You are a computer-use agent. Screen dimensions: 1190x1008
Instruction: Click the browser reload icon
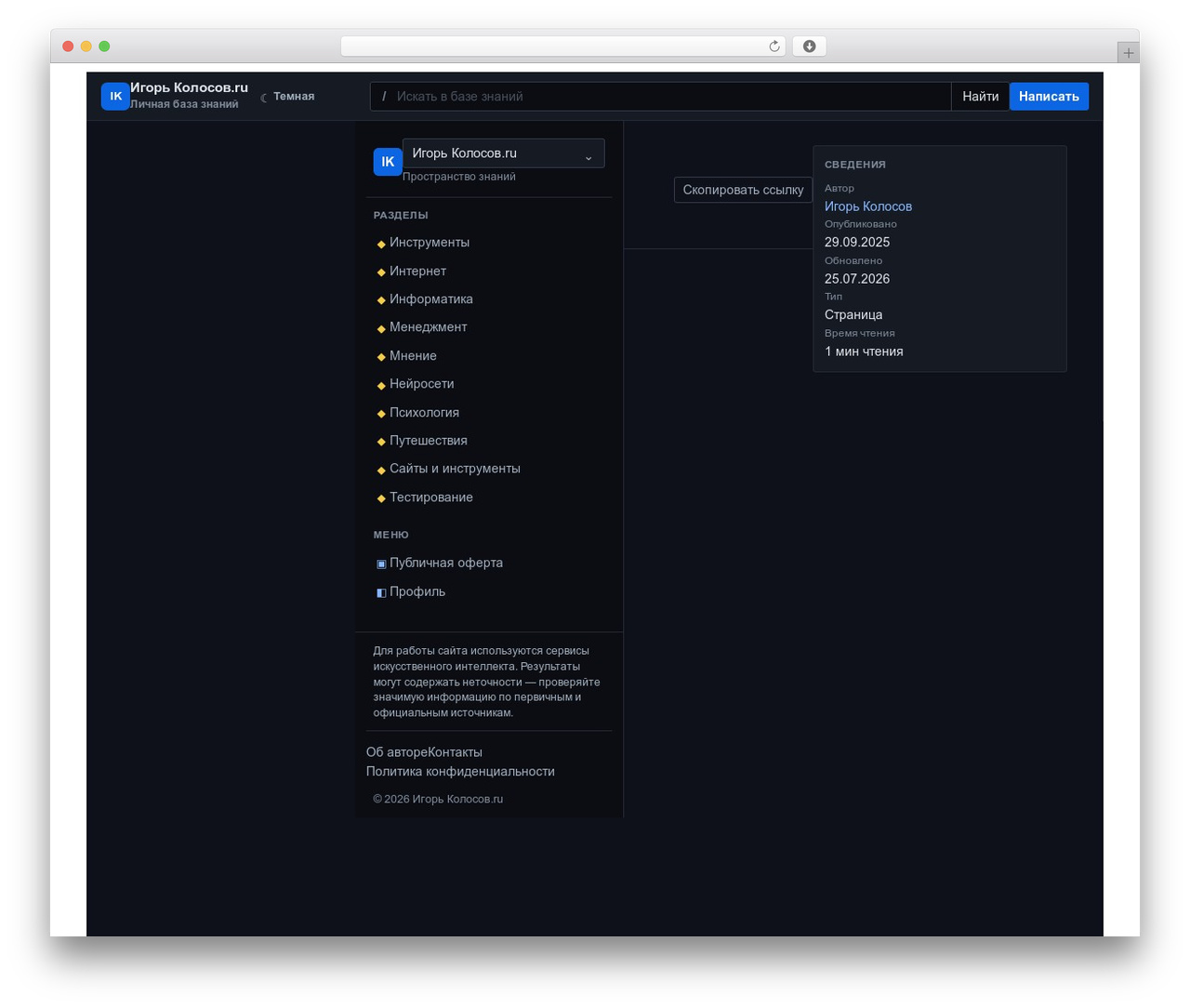pos(773,46)
